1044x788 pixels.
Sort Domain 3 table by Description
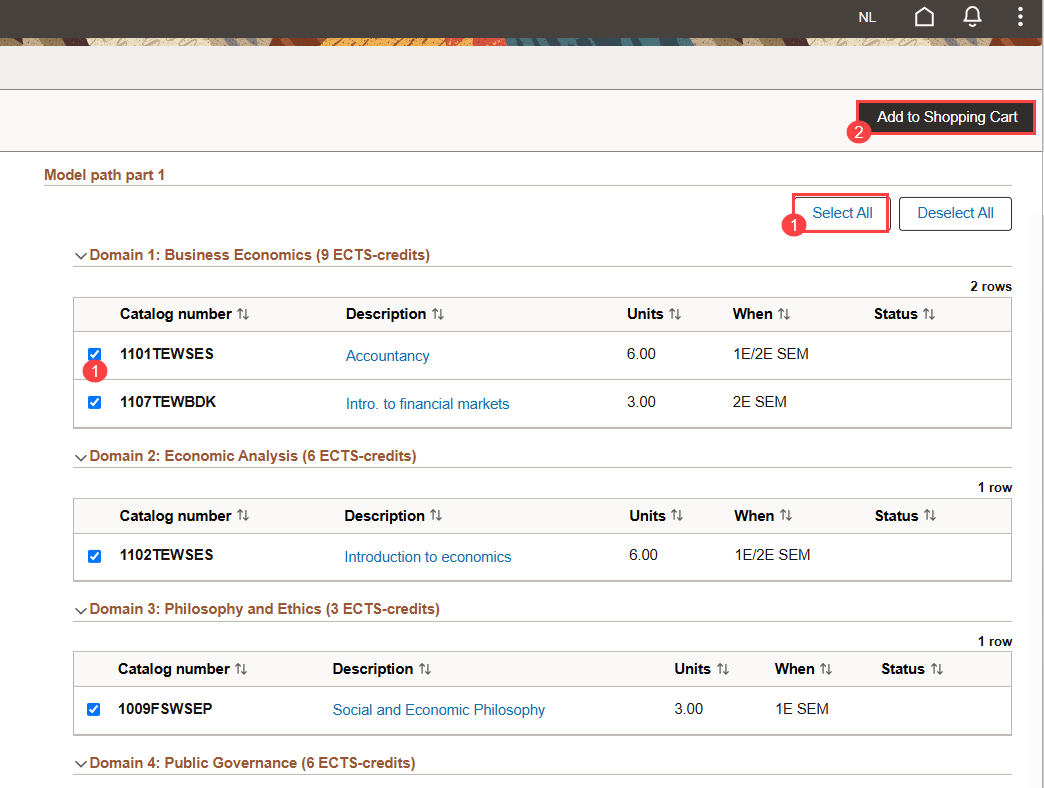382,669
